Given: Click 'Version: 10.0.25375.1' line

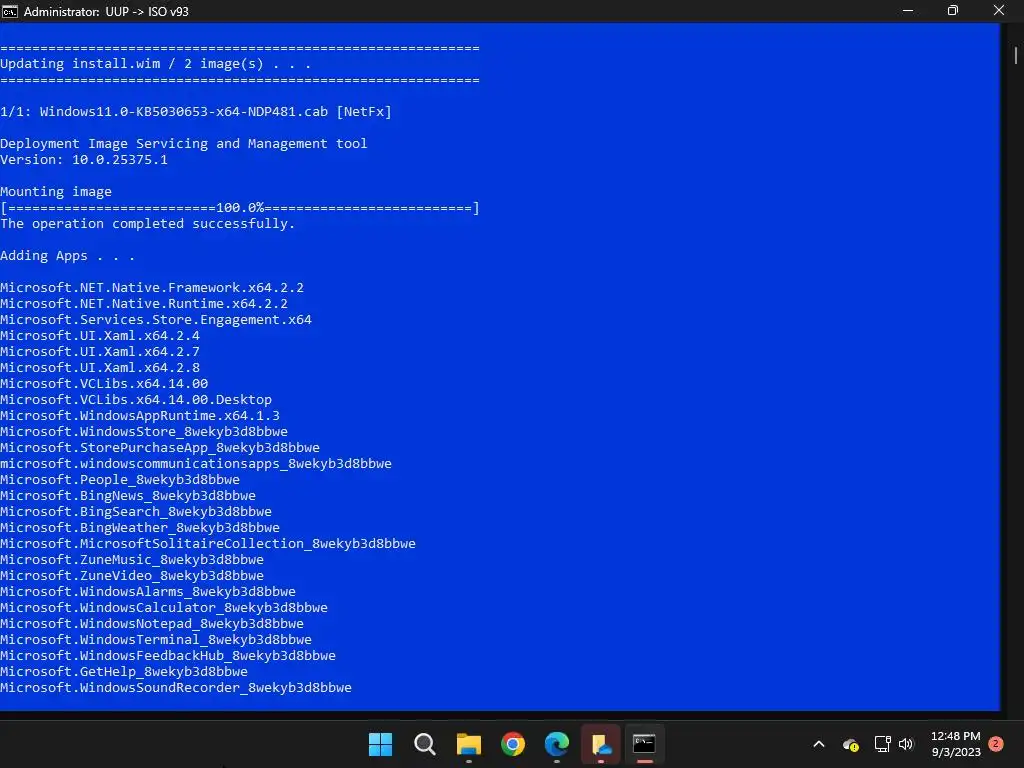Looking at the screenshot, I should coord(84,160).
